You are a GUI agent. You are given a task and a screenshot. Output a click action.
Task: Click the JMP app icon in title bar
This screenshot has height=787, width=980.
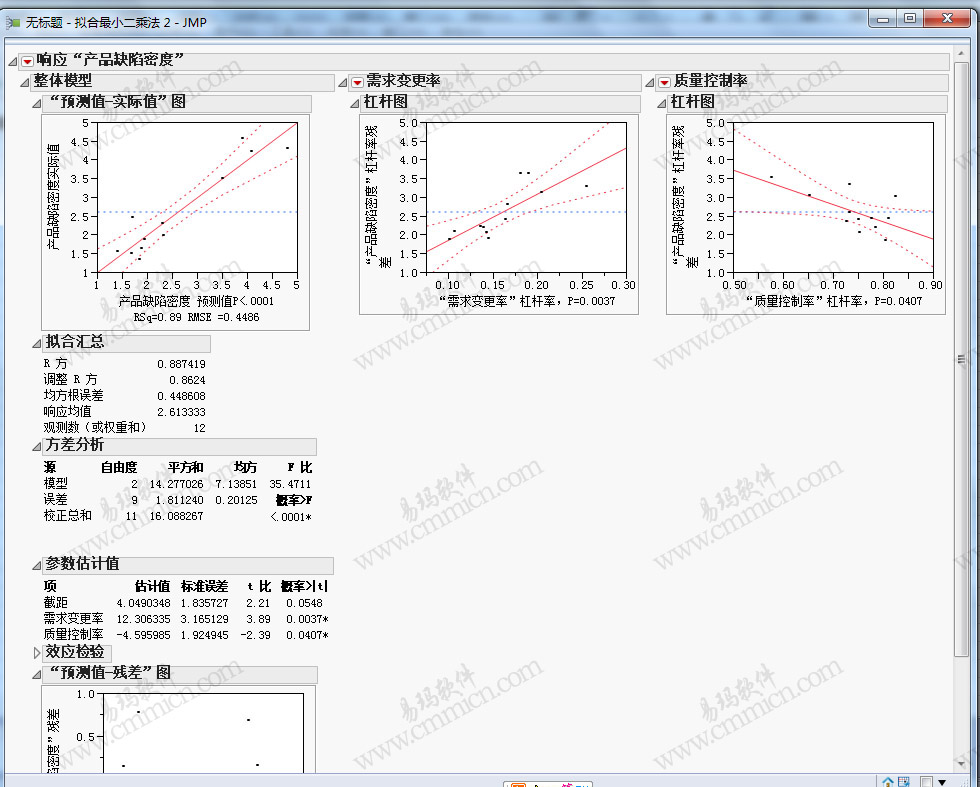tap(13, 22)
